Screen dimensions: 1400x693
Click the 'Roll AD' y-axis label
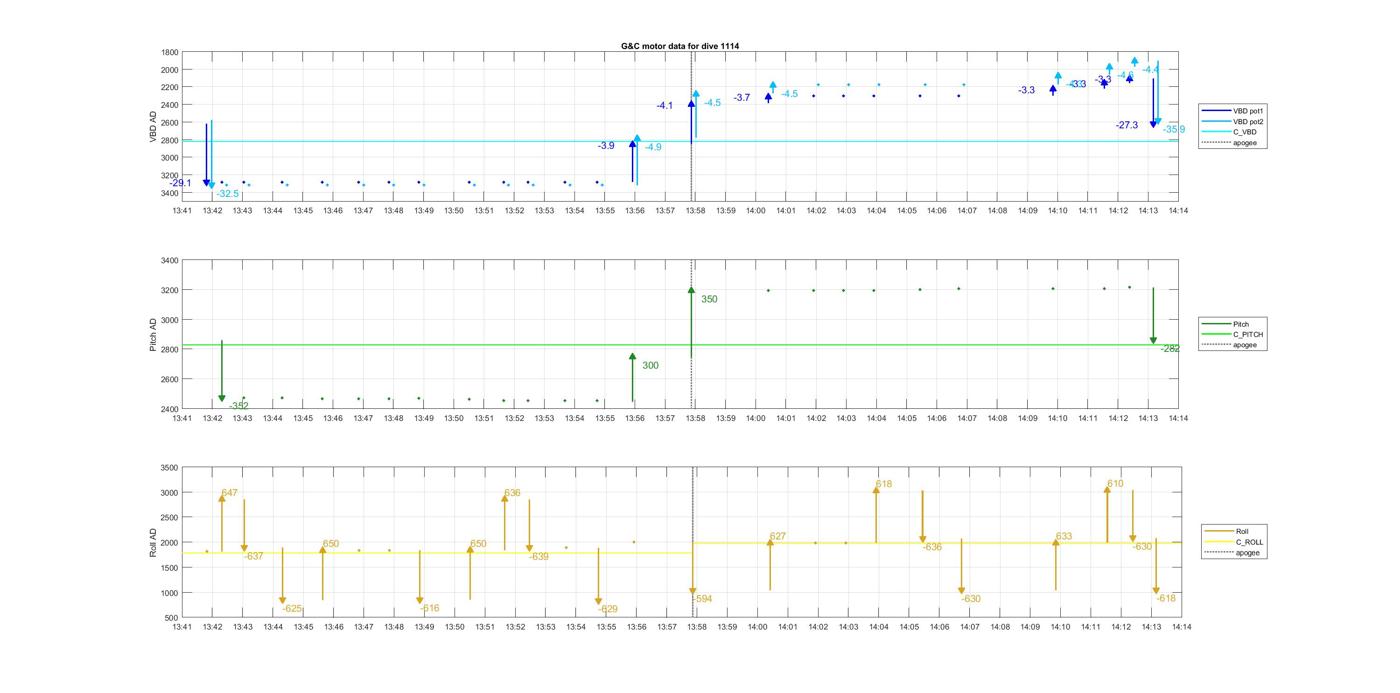[x=154, y=542]
